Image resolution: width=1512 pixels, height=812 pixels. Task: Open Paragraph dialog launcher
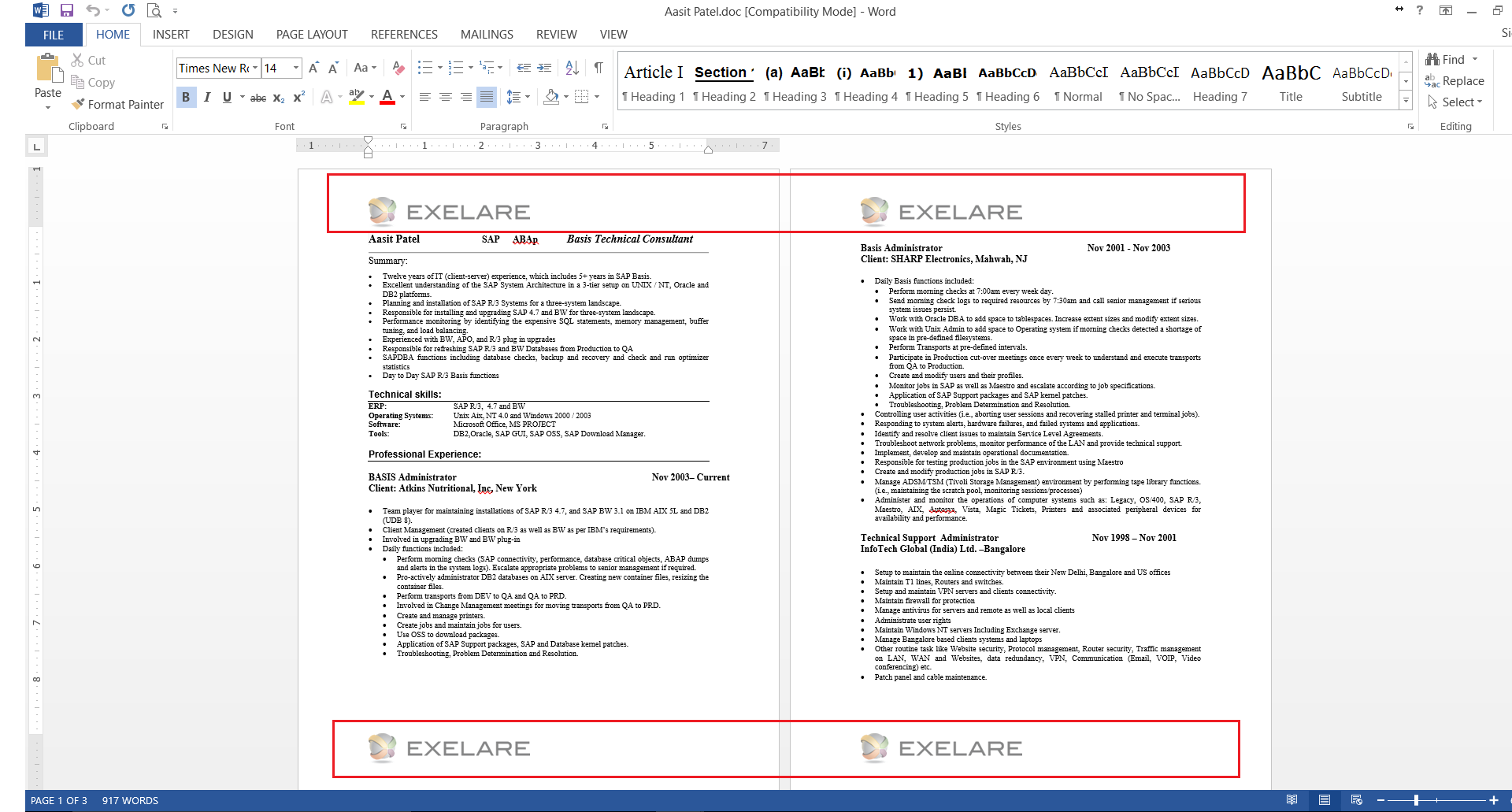coord(605,126)
